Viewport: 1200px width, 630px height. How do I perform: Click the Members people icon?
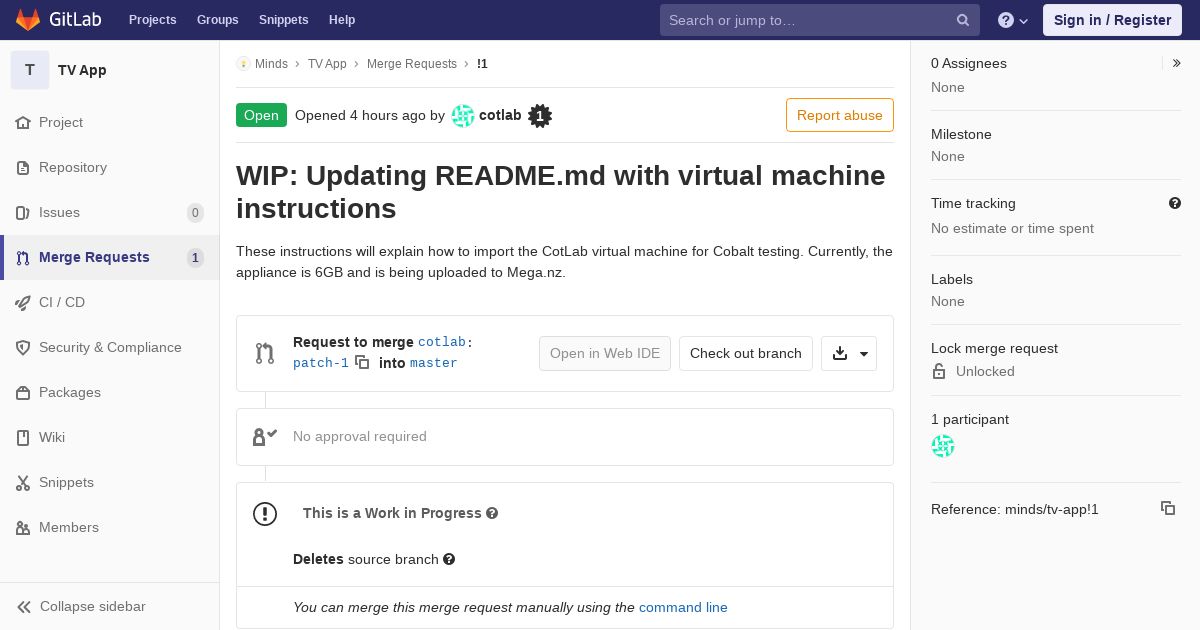tap(23, 528)
